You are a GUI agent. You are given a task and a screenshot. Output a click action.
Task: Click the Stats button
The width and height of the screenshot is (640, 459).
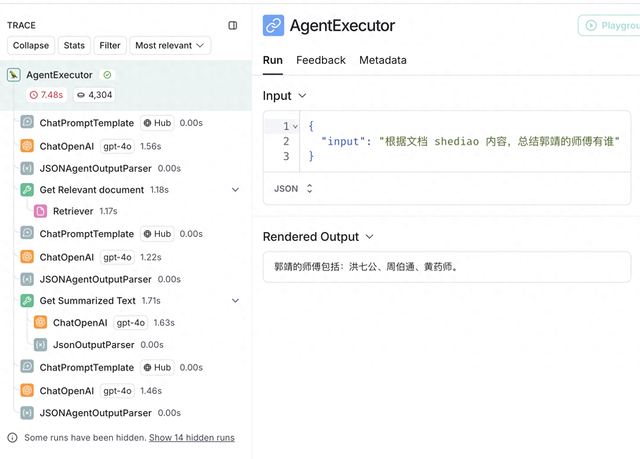point(74,45)
